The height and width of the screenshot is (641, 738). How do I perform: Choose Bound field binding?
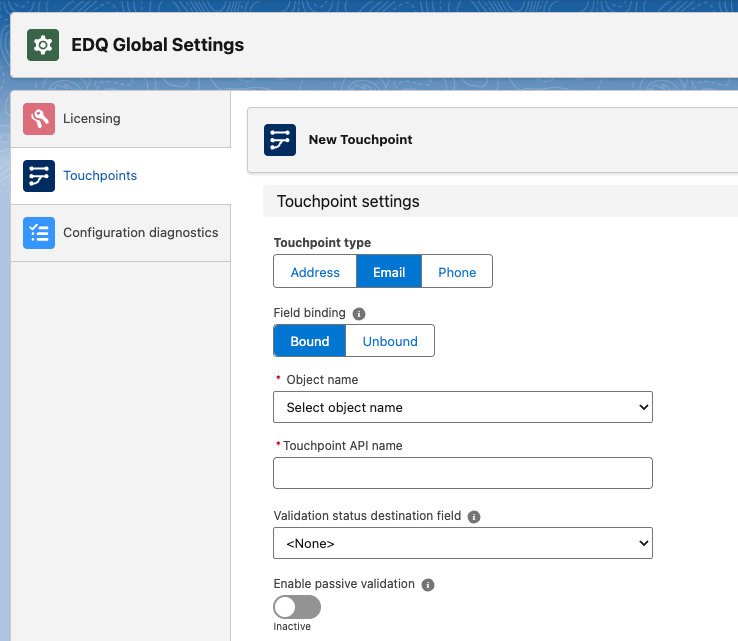(x=310, y=341)
